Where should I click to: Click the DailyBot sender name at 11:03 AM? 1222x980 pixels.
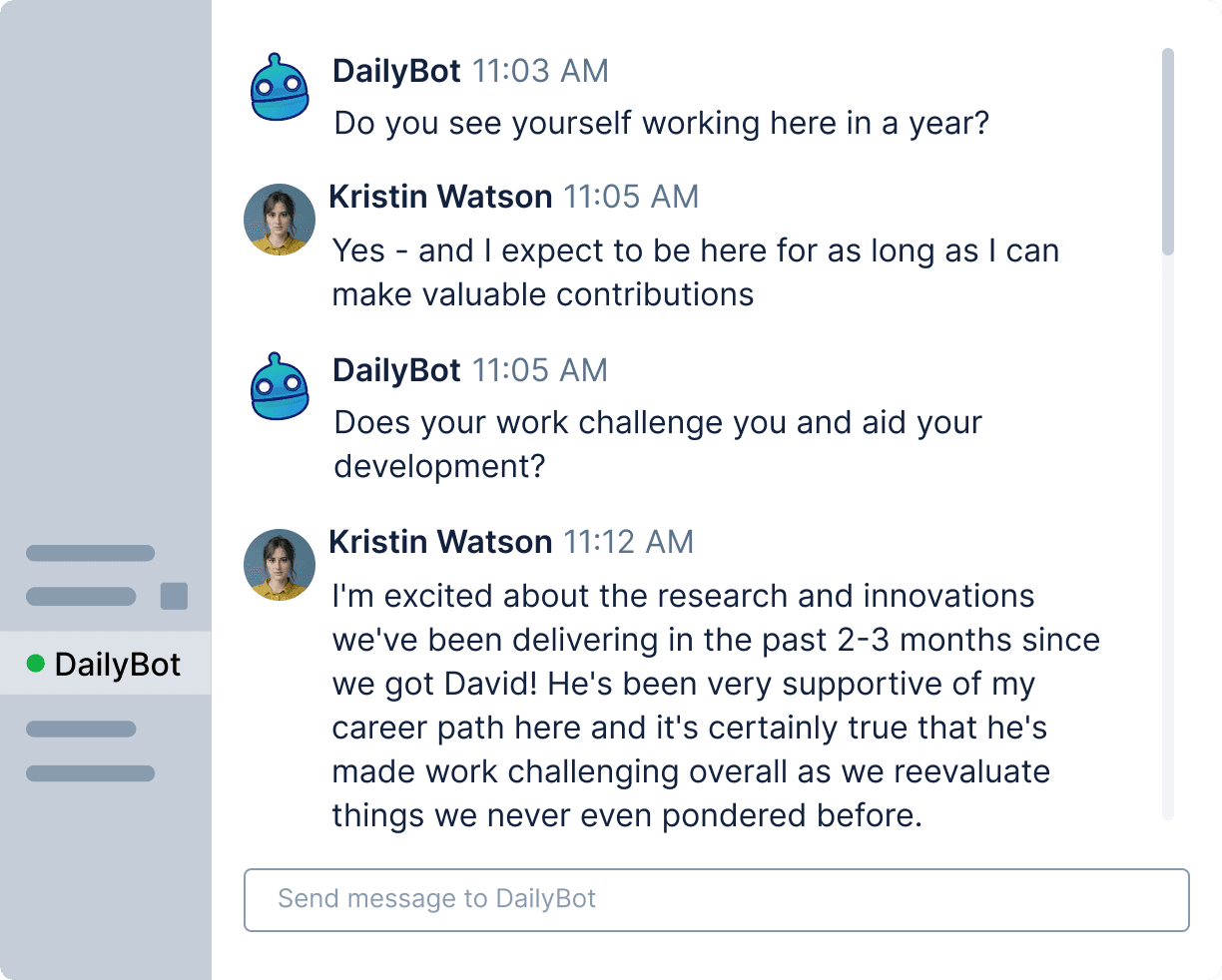pyautogui.click(x=396, y=71)
